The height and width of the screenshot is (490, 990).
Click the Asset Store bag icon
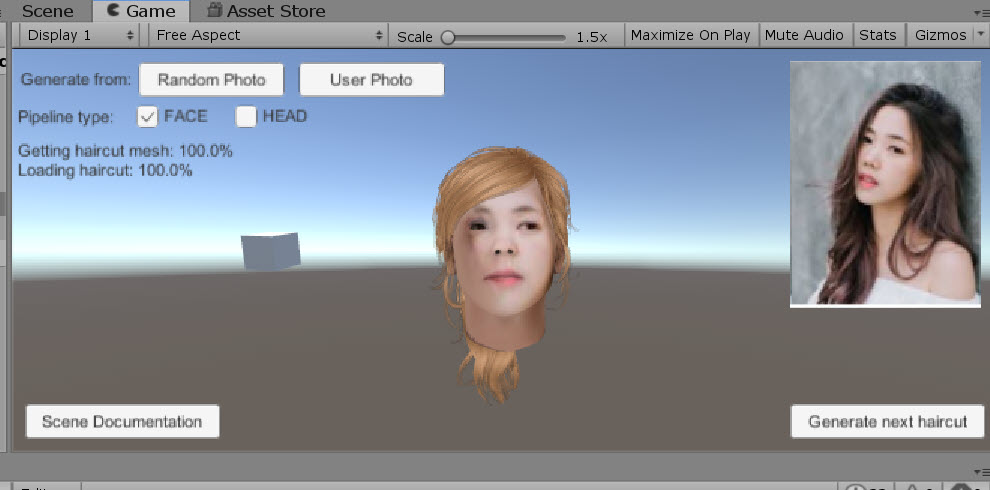214,12
